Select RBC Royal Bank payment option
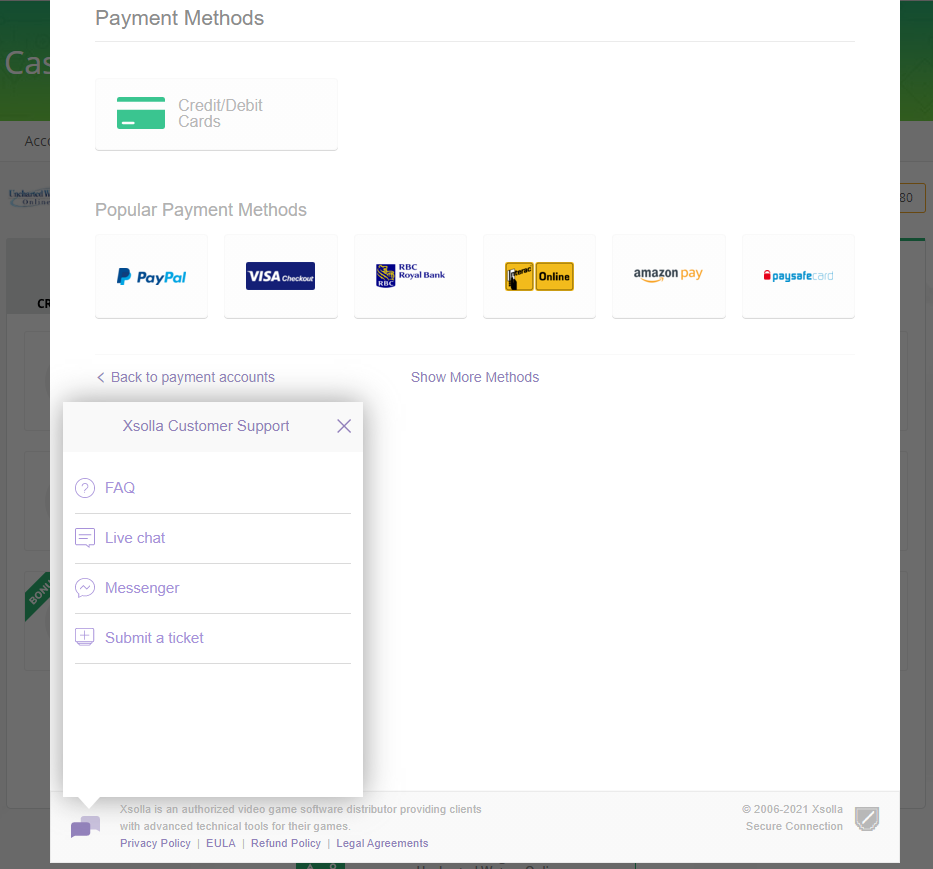Image resolution: width=933 pixels, height=869 pixels. [411, 276]
